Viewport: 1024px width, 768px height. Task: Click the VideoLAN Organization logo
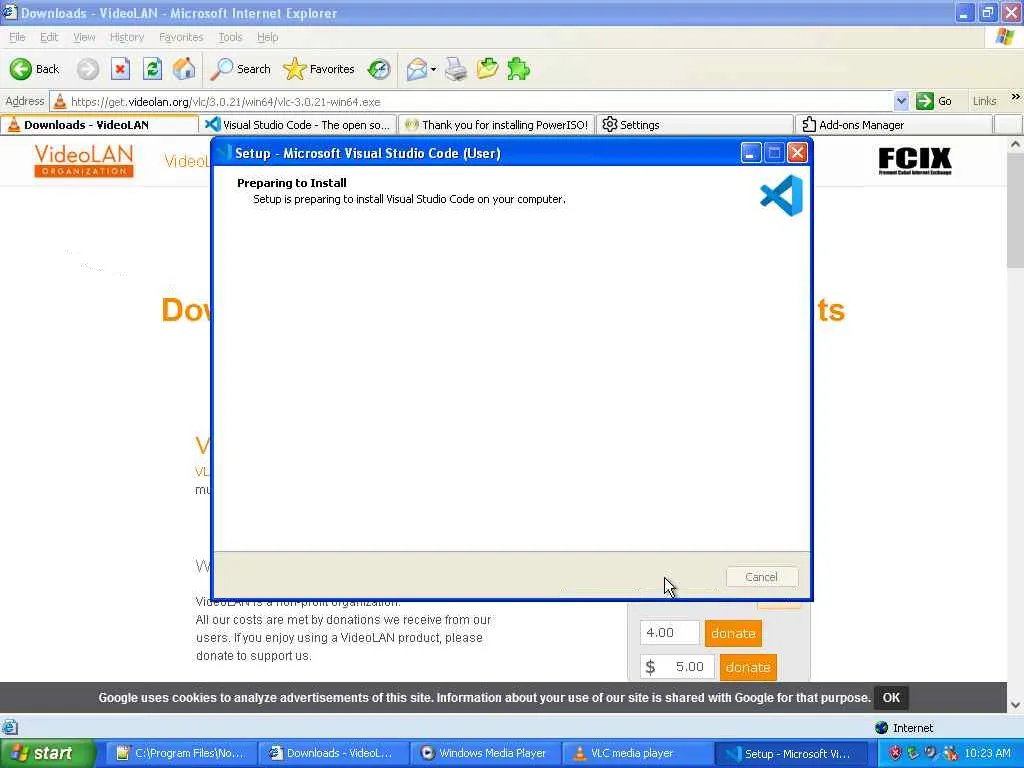click(84, 161)
